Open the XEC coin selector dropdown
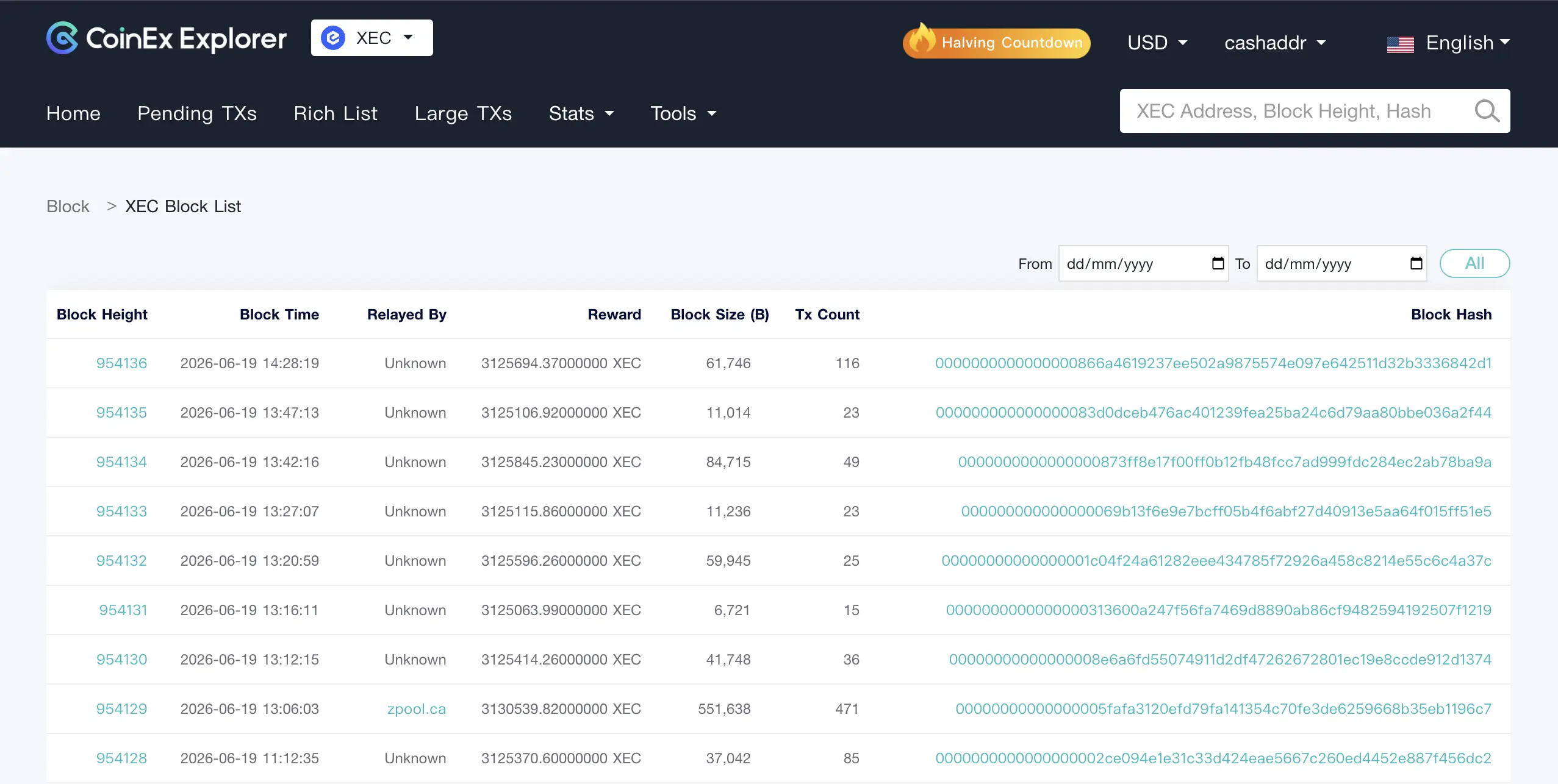 click(x=372, y=38)
